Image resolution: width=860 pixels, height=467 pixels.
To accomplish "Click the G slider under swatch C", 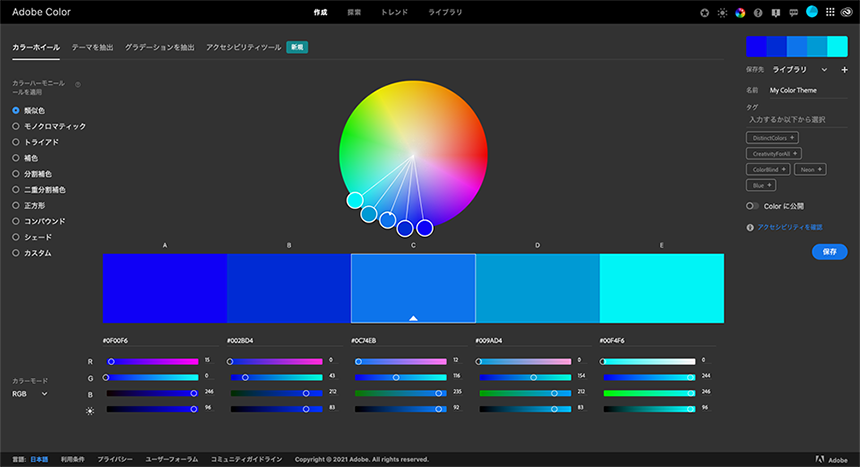I will click(x=401, y=378).
